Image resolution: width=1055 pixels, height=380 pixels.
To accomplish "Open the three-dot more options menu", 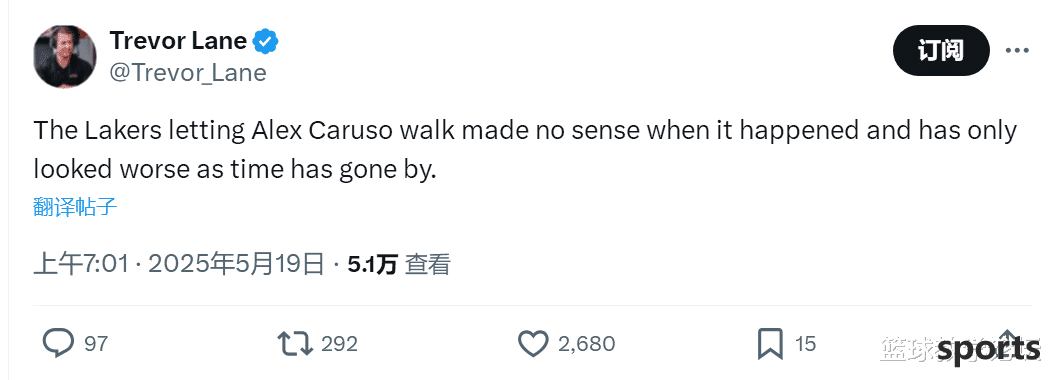I will tap(1017, 50).
